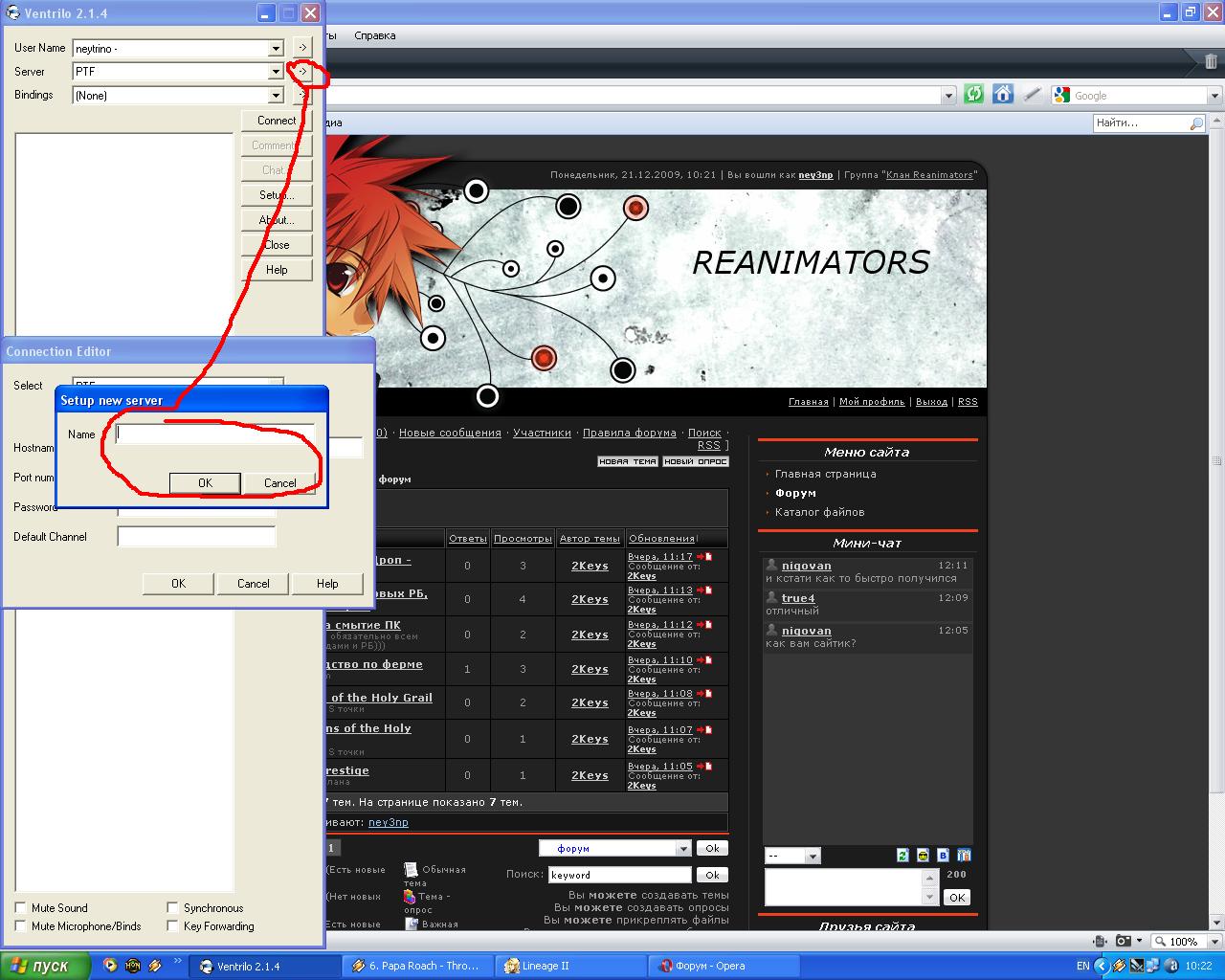Click the Выход link
1225x980 pixels.
931,402
